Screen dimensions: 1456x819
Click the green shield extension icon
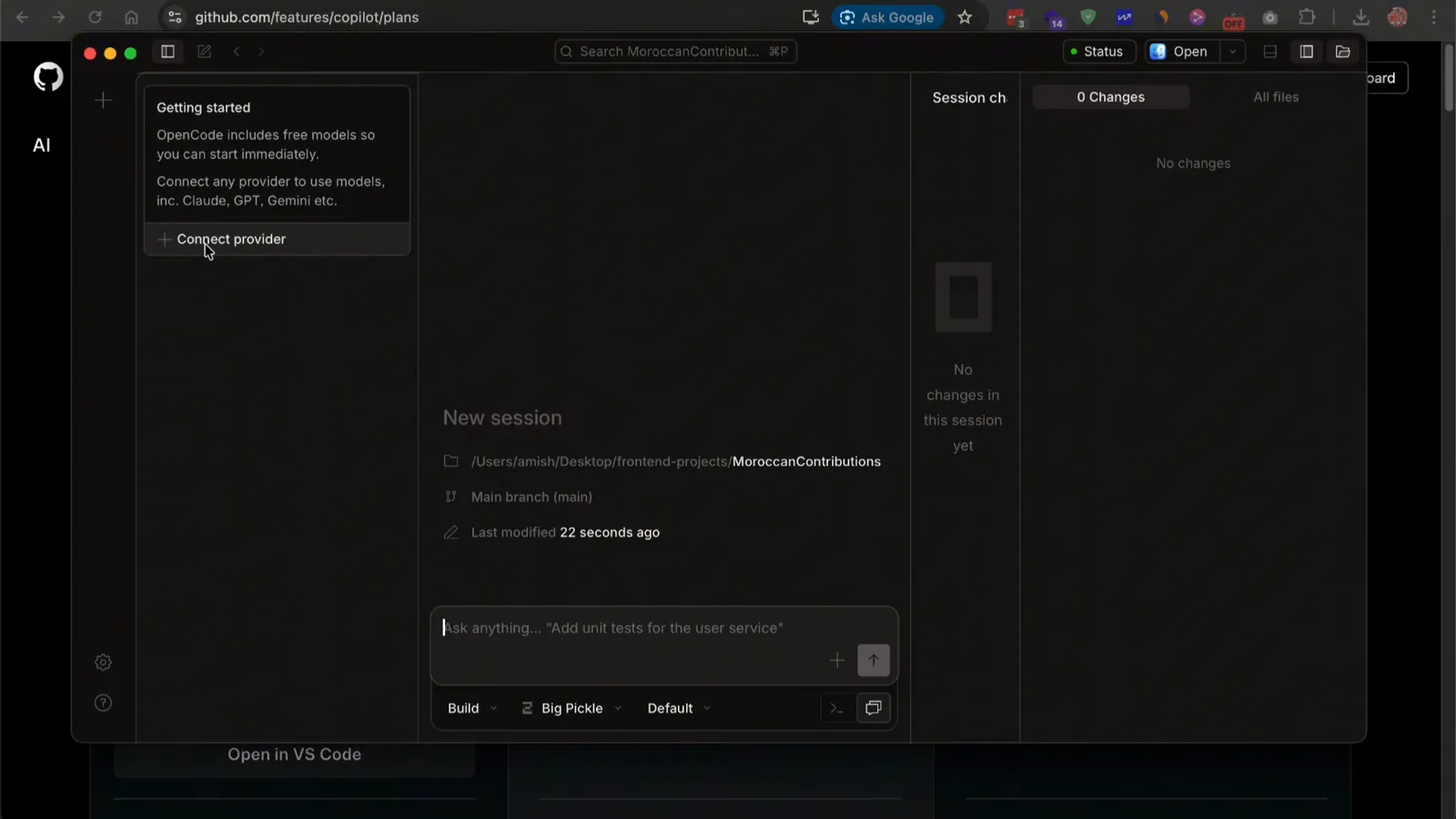pyautogui.click(x=1088, y=17)
